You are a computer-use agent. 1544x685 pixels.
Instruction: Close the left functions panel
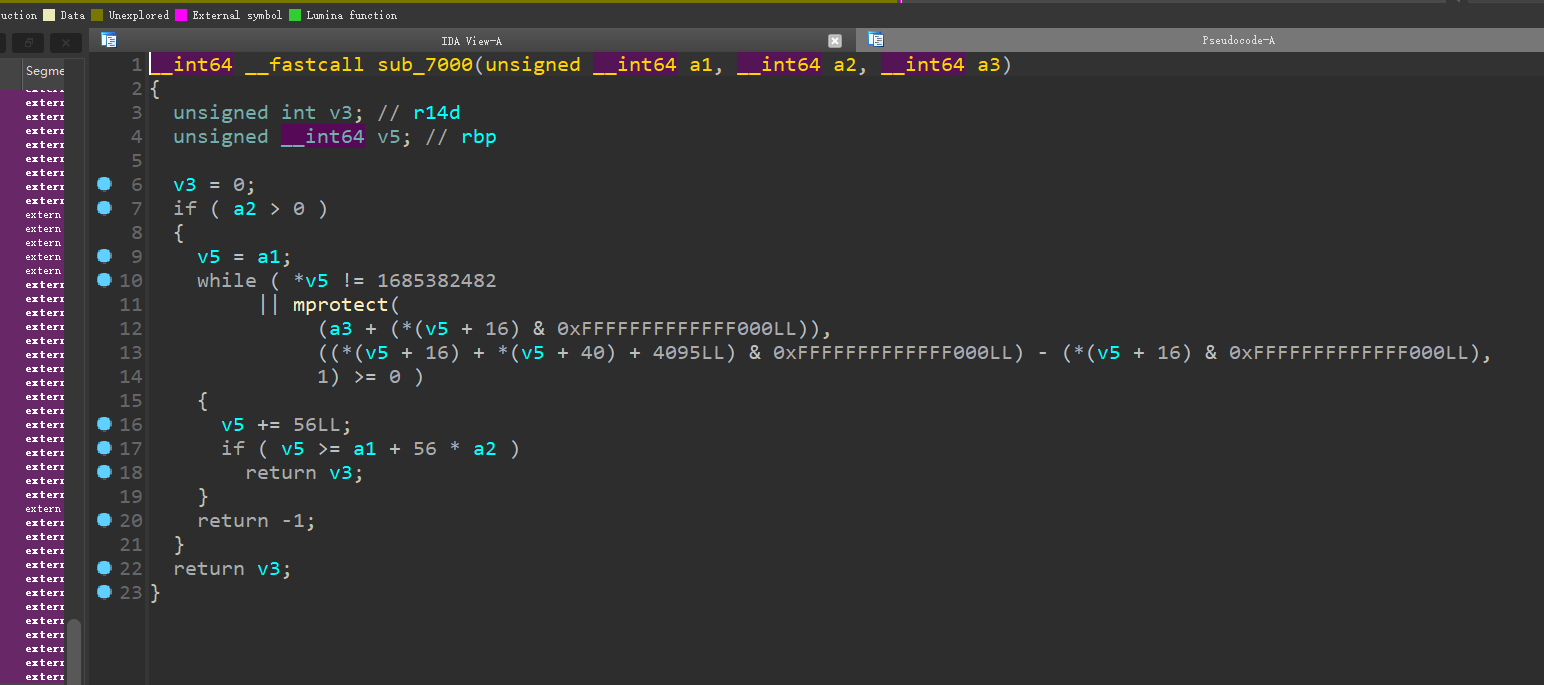(x=66, y=42)
